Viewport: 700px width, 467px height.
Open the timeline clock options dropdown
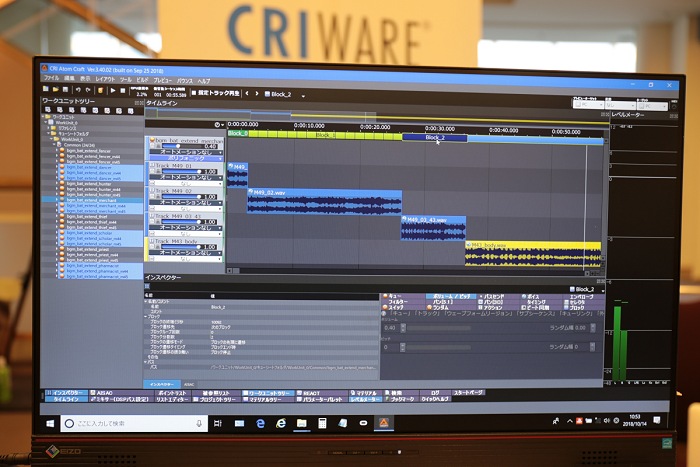(219, 125)
